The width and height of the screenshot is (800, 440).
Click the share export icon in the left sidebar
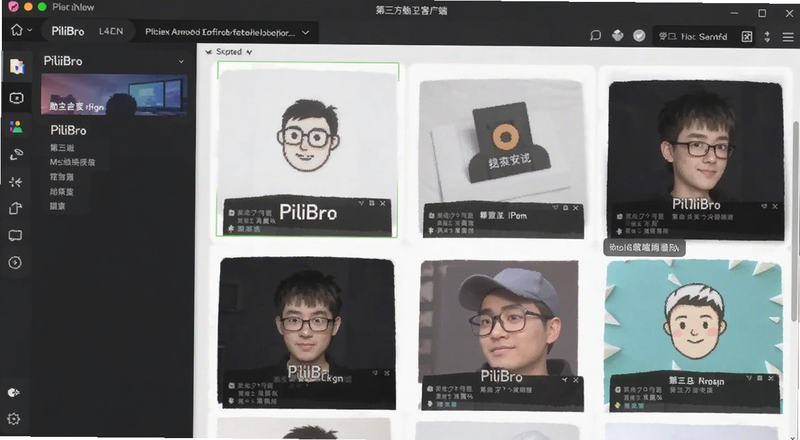tap(15, 208)
